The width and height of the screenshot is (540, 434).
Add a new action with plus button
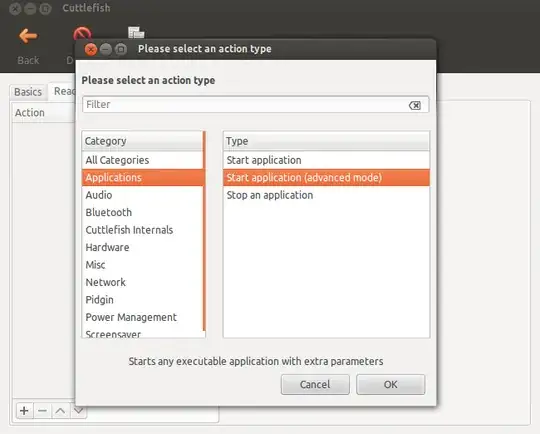click(24, 411)
